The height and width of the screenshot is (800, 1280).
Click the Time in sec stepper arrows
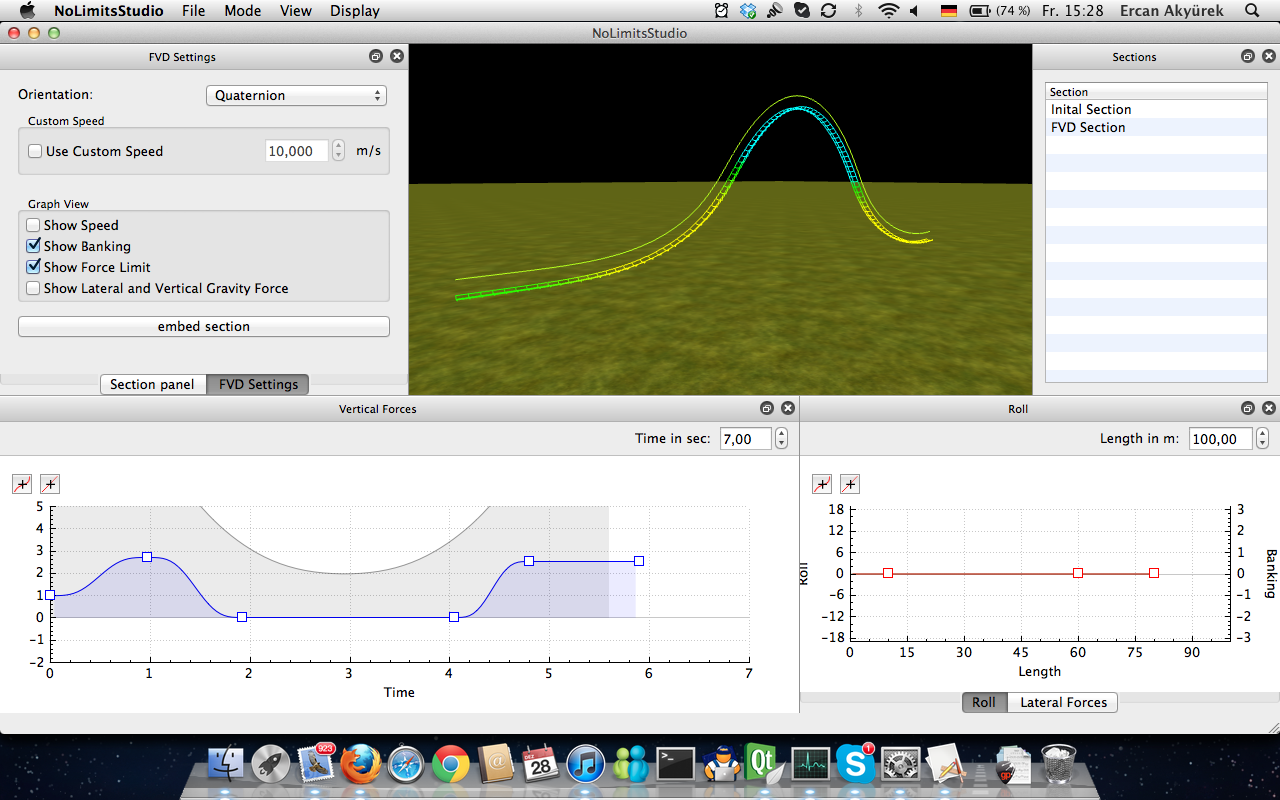point(781,439)
